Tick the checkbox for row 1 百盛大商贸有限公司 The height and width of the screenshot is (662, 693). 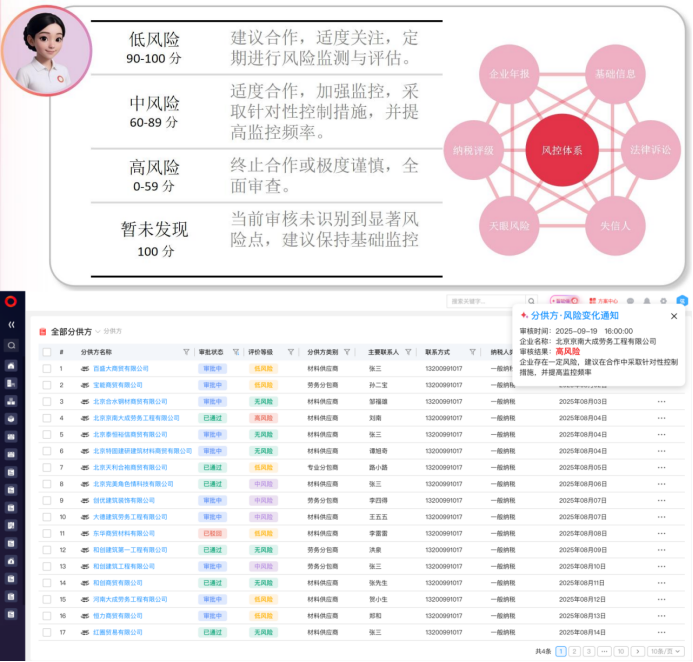pyautogui.click(x=46, y=369)
